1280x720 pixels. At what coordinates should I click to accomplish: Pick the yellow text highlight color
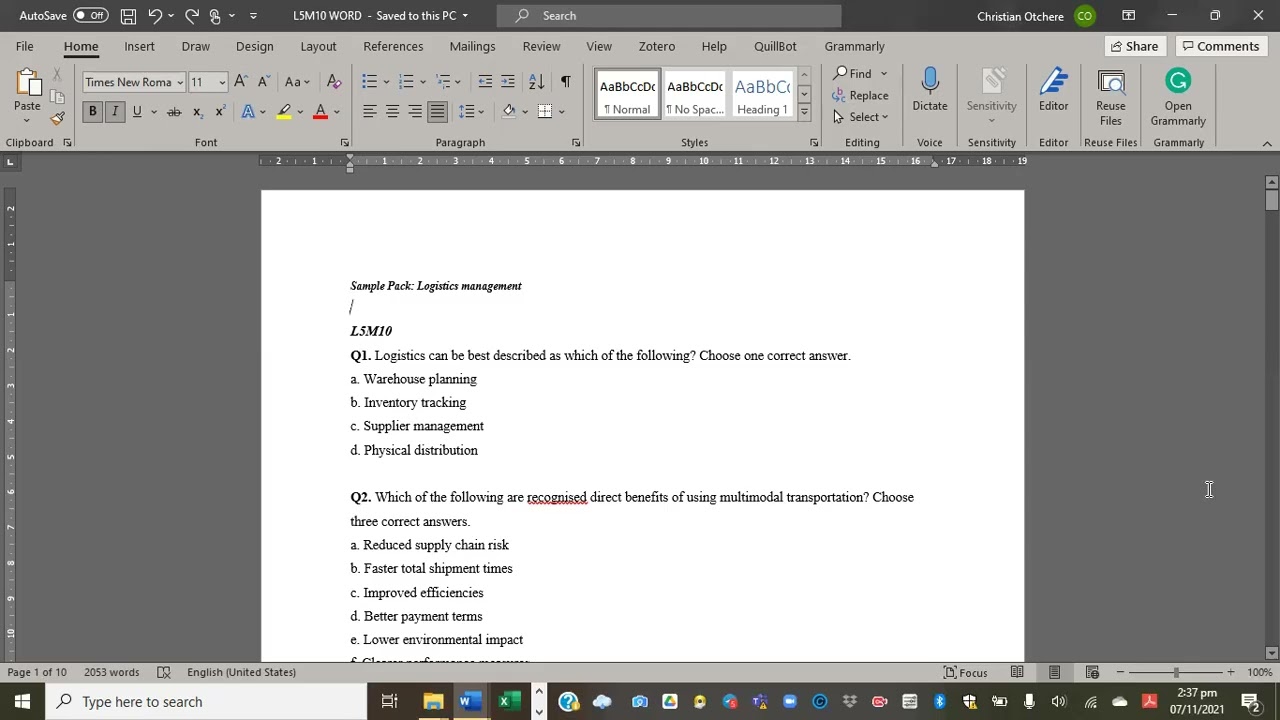(284, 111)
